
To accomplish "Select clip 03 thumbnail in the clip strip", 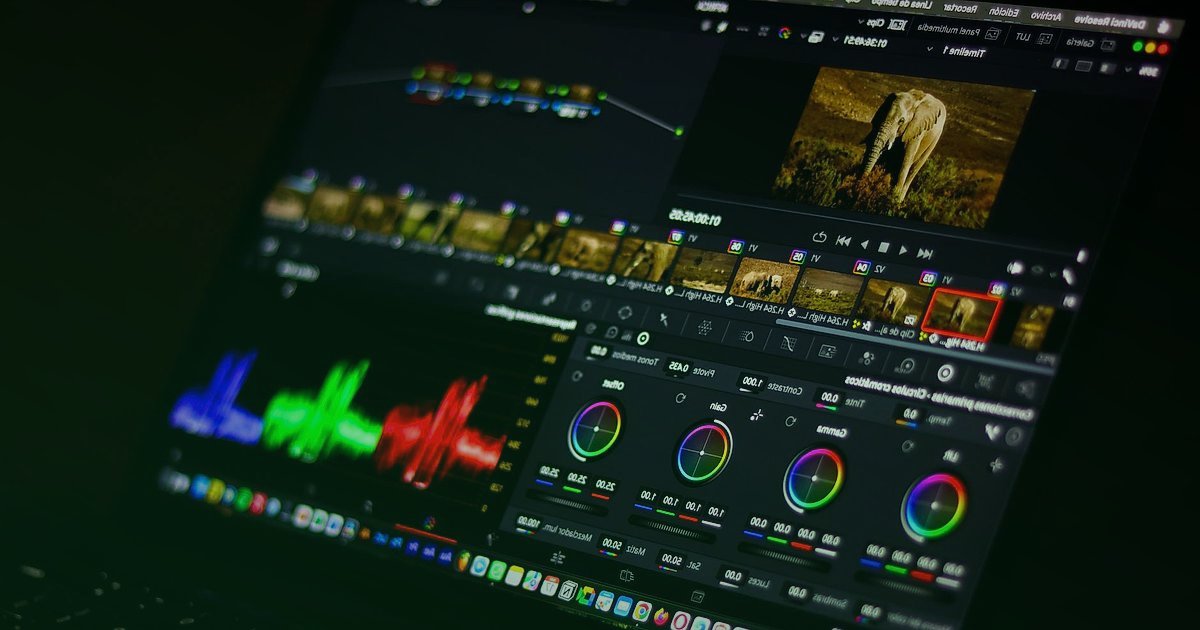I will [893, 300].
